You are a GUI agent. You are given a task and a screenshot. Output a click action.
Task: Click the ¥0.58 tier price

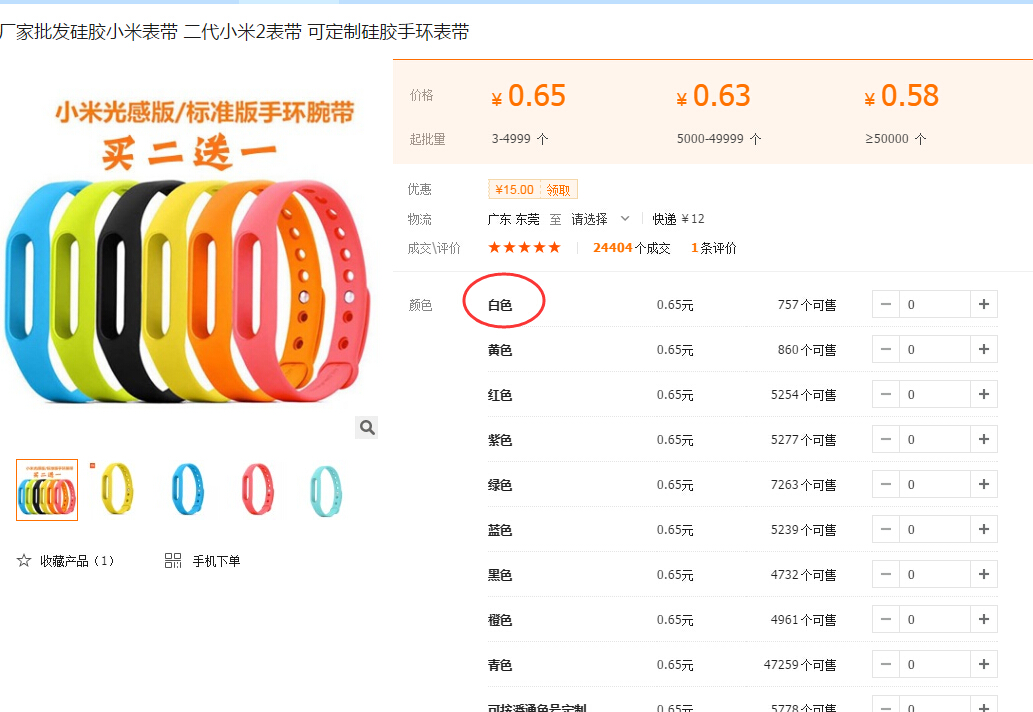(902, 96)
